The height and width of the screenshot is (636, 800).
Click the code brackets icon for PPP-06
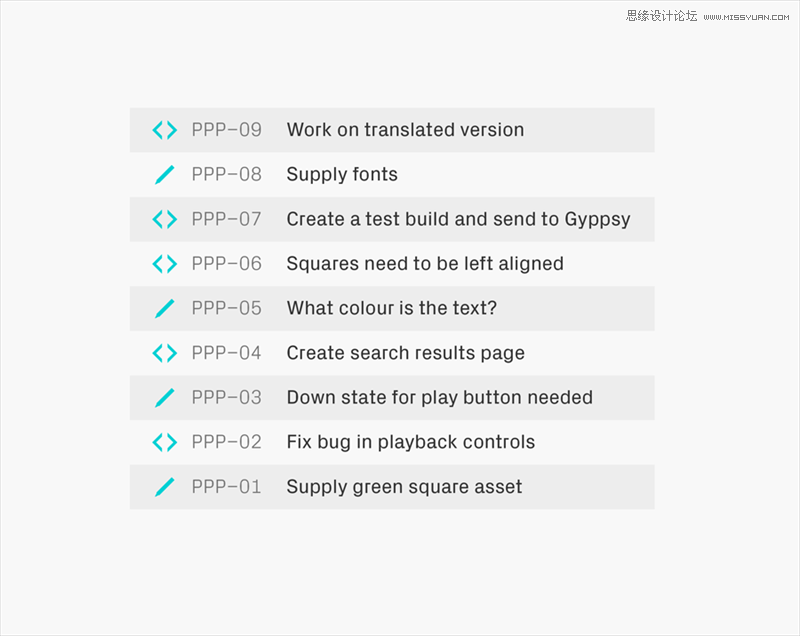point(165,264)
